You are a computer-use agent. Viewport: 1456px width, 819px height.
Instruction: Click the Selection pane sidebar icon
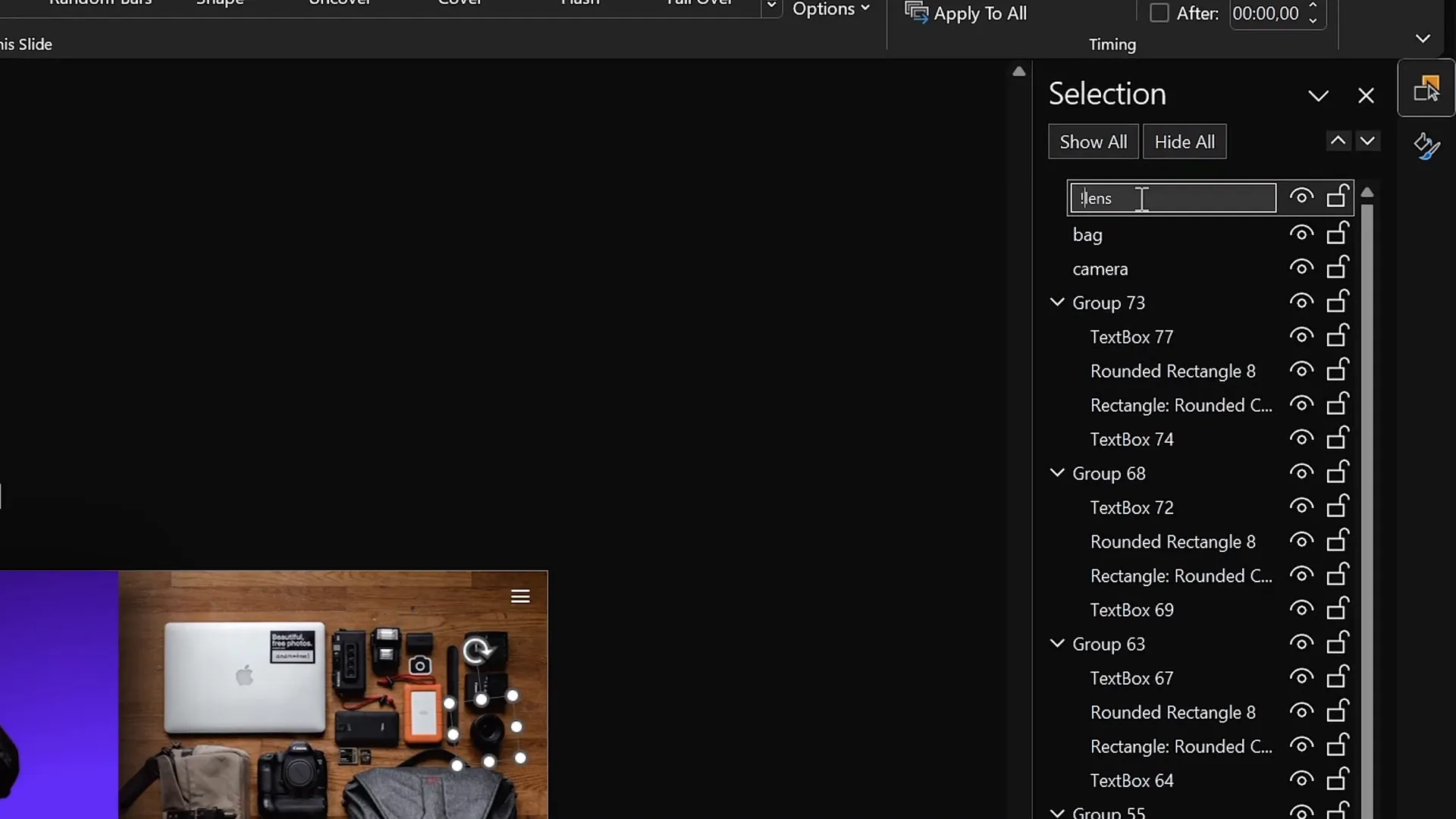[x=1426, y=87]
